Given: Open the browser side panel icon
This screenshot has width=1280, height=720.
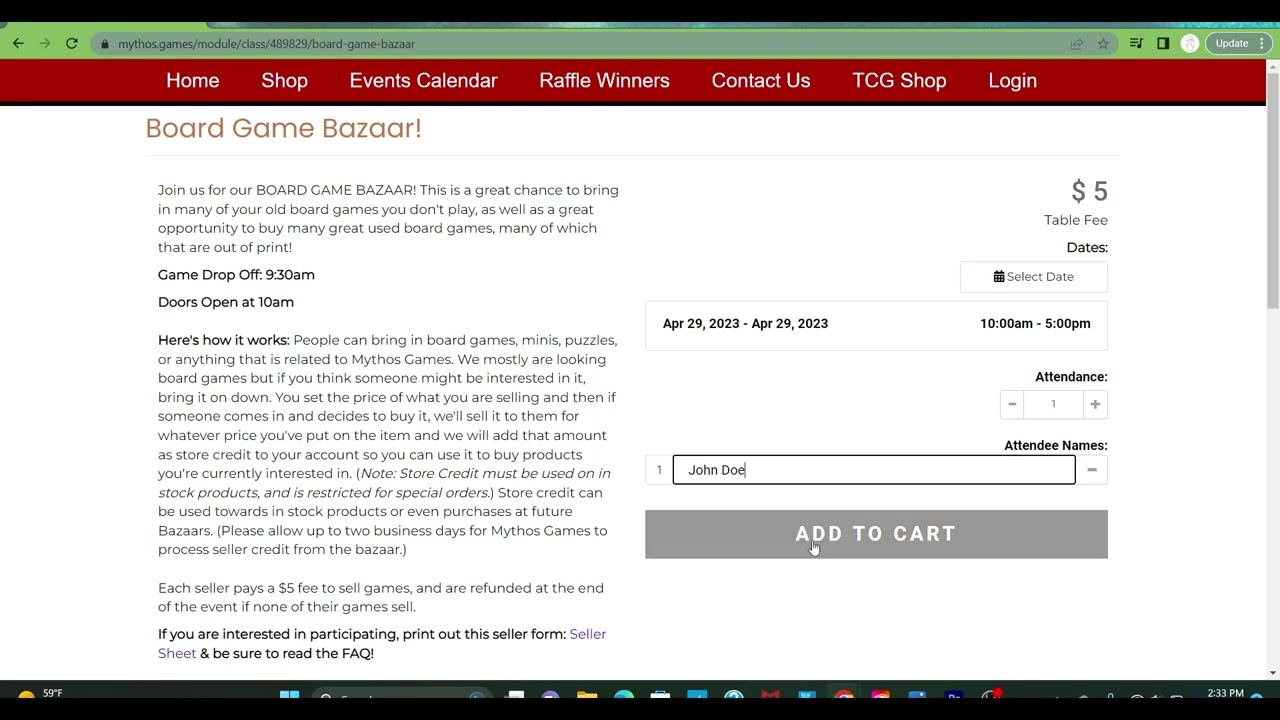Looking at the screenshot, I should 1163,44.
